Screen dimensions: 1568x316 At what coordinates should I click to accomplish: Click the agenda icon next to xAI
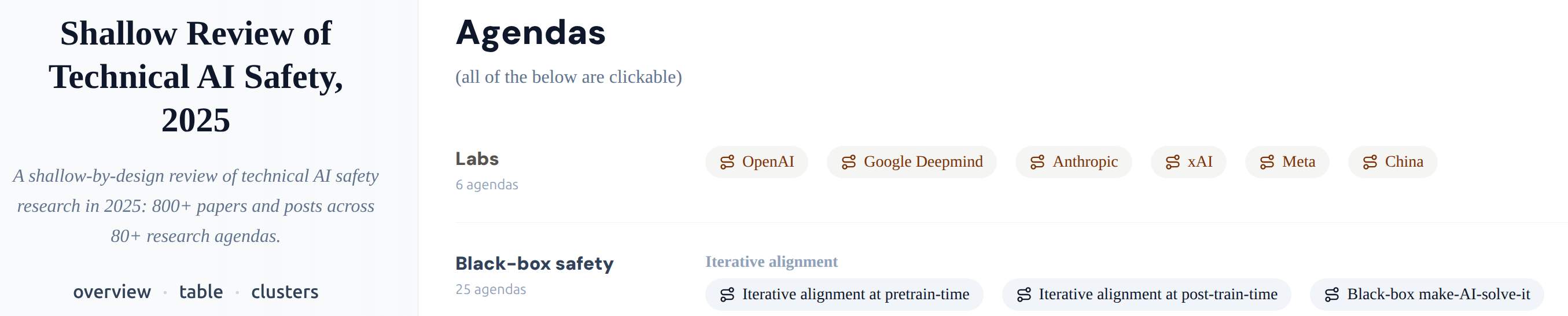coord(1172,162)
